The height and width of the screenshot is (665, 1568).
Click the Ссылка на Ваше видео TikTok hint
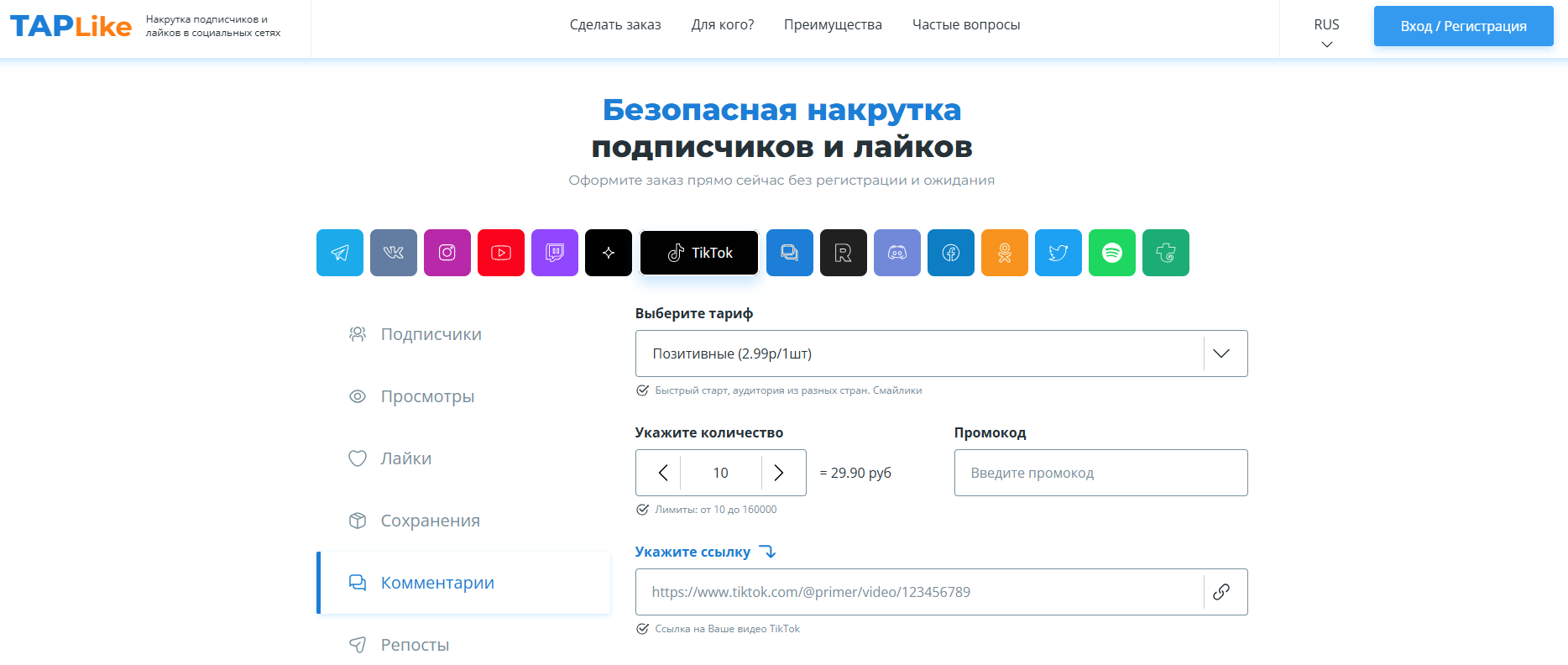[727, 629]
